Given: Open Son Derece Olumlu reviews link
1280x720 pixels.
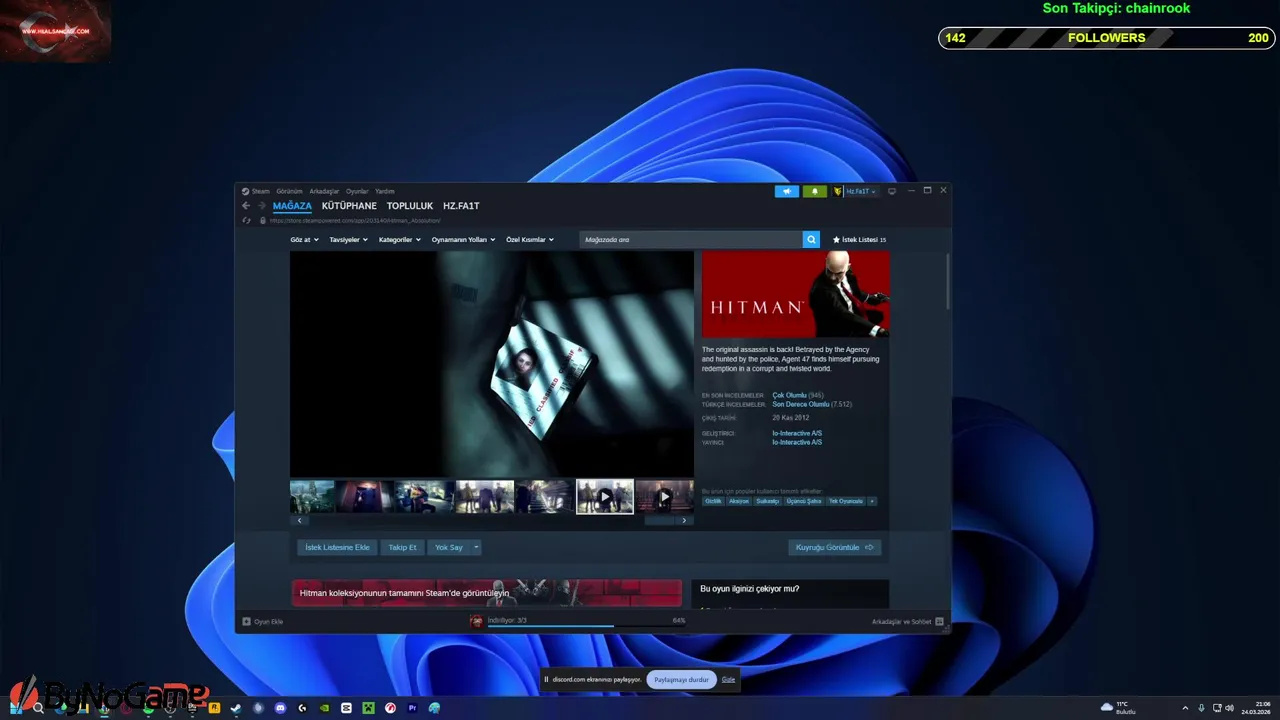Looking at the screenshot, I should click(800, 404).
